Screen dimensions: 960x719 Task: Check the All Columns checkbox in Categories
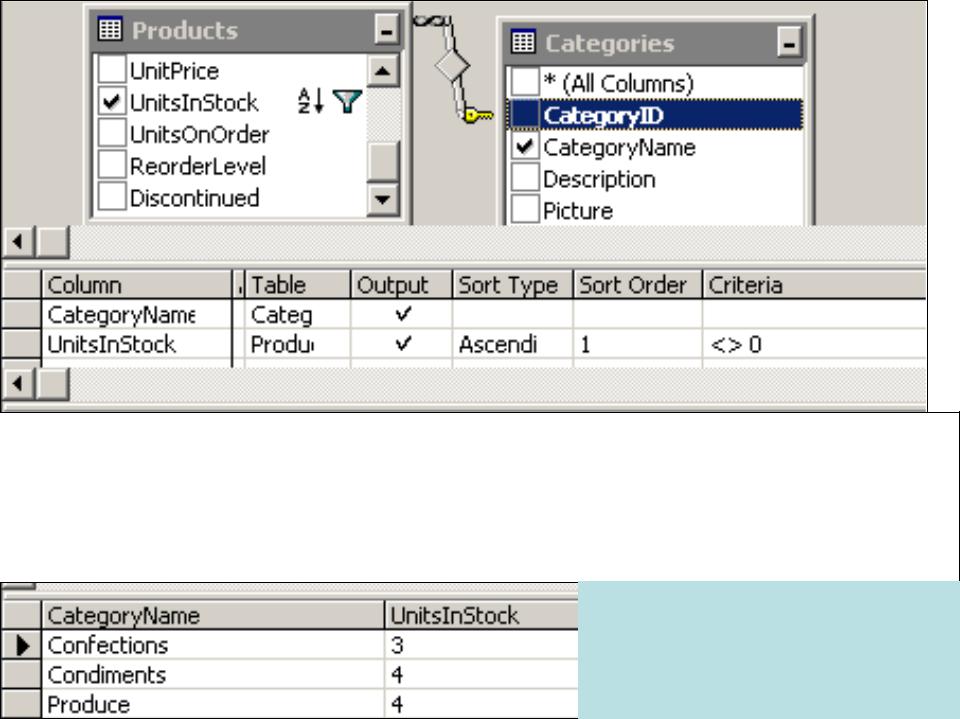coord(525,83)
